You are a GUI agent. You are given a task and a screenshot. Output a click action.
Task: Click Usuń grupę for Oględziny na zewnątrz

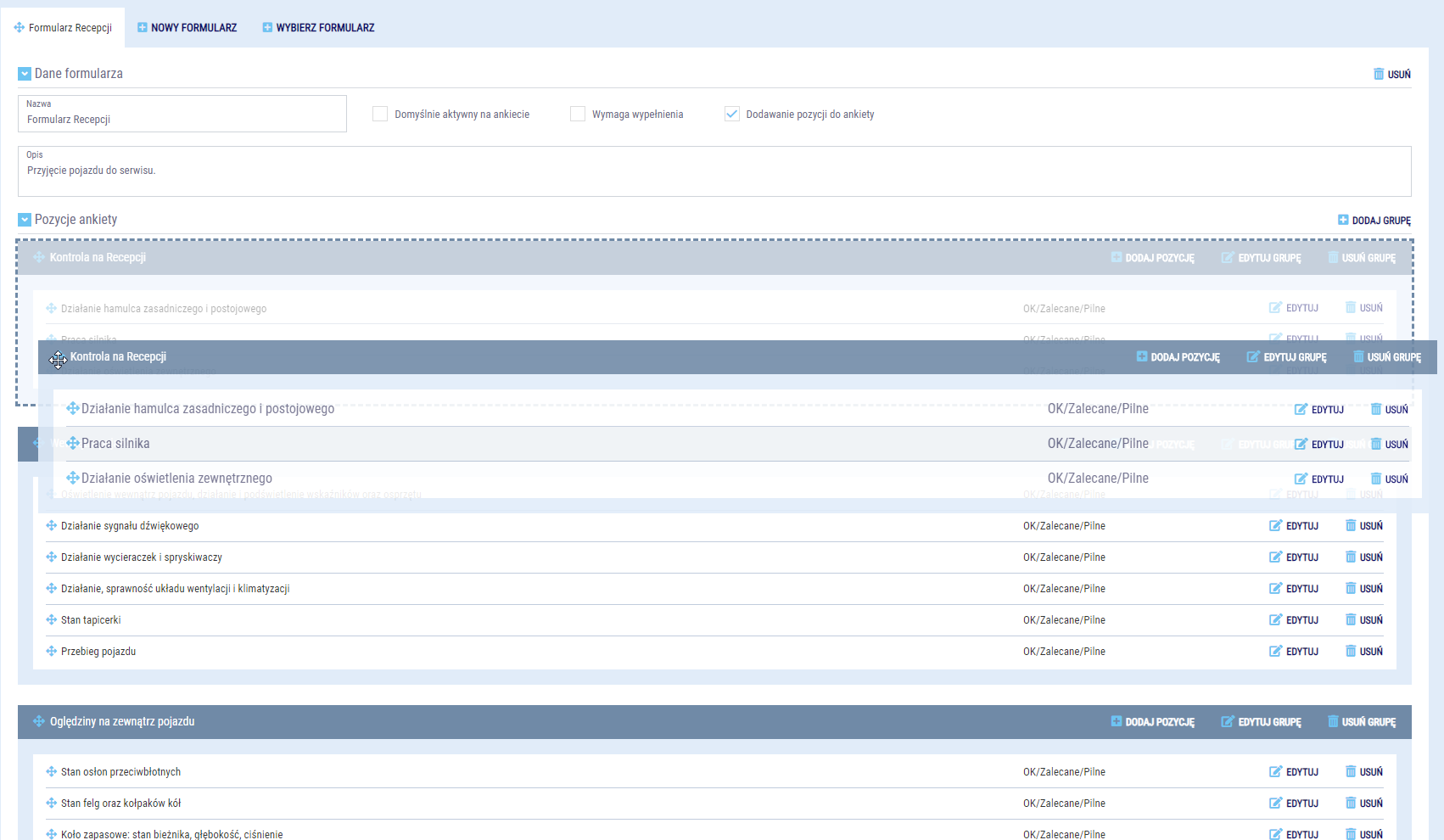1362,722
